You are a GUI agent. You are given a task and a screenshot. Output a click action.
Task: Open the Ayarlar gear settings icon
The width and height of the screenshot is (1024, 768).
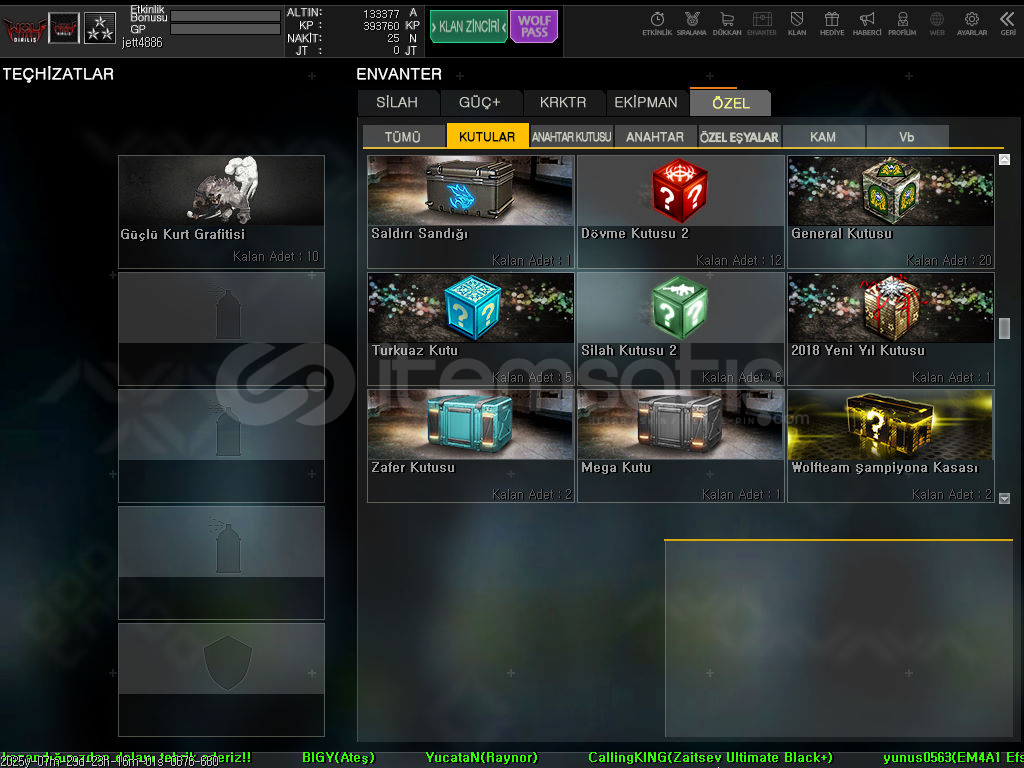click(x=972, y=24)
